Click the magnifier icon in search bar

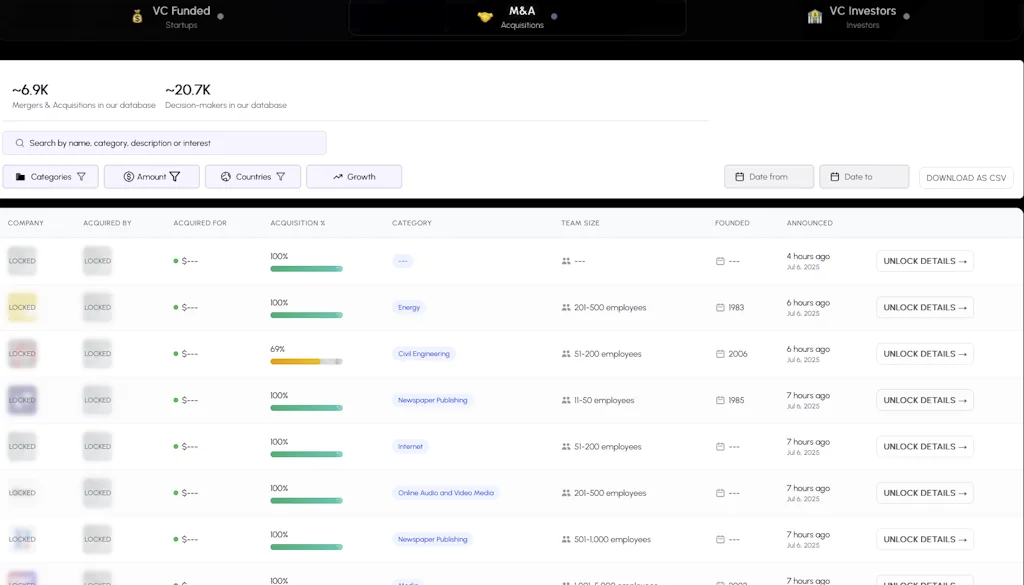click(x=20, y=143)
